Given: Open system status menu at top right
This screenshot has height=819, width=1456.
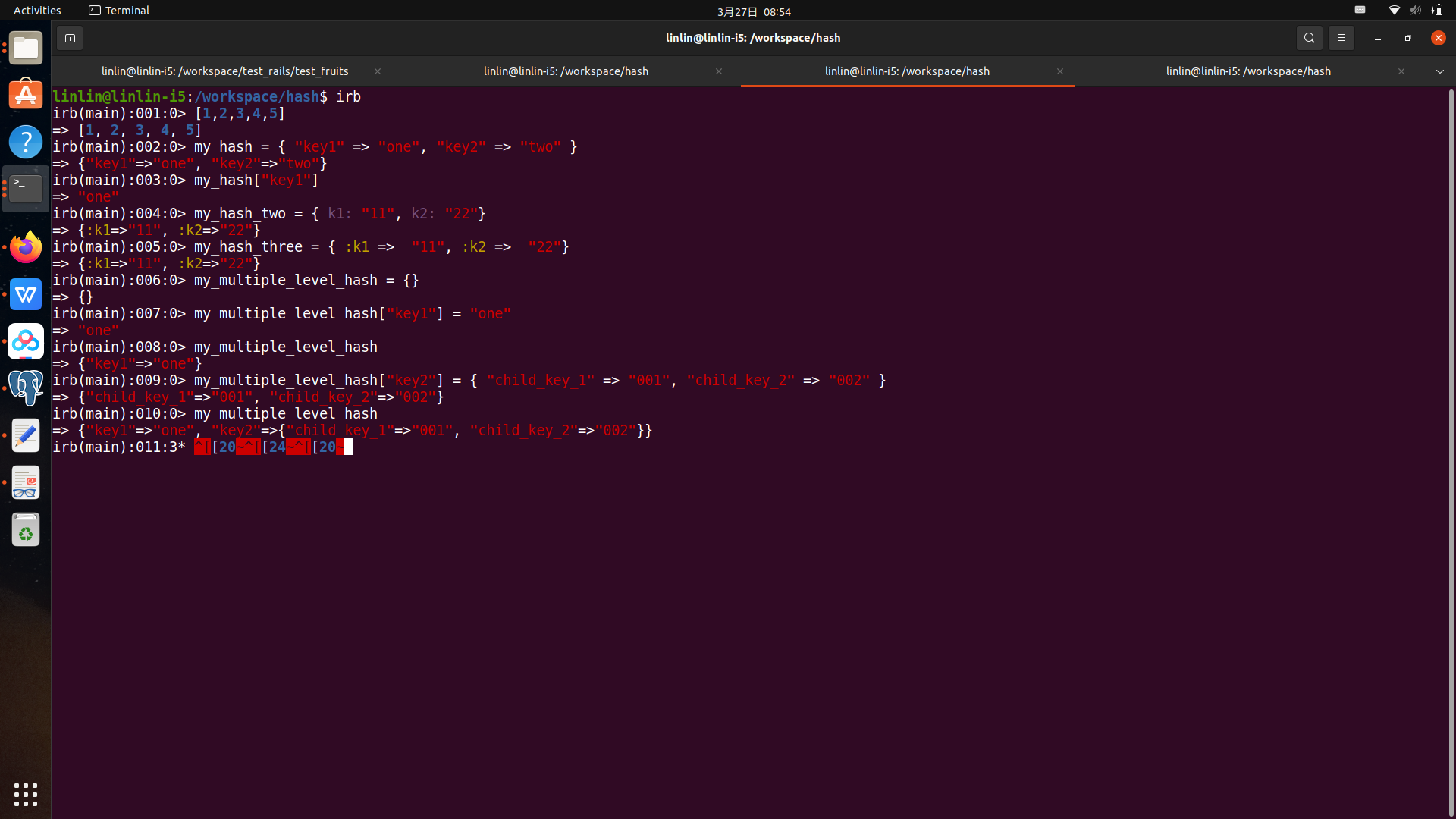Looking at the screenshot, I should (x=1414, y=11).
